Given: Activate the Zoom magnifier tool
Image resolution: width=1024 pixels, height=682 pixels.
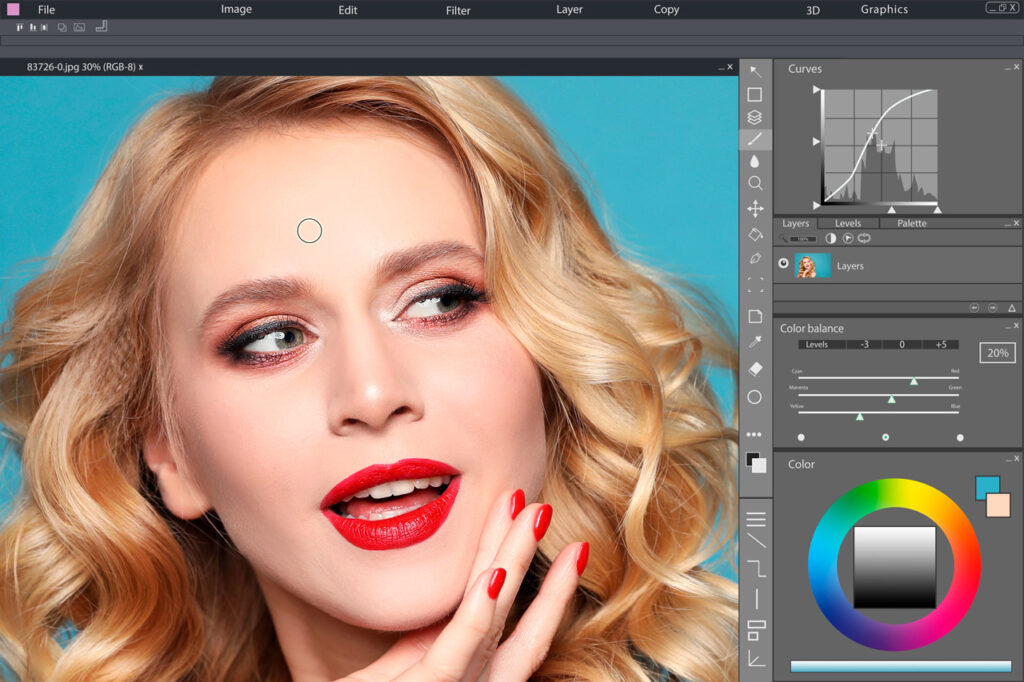Looking at the screenshot, I should (x=755, y=183).
